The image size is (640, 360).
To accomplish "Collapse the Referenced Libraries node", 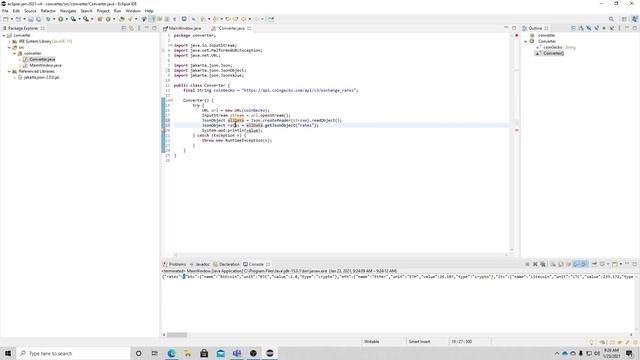I will pyautogui.click(x=9, y=71).
